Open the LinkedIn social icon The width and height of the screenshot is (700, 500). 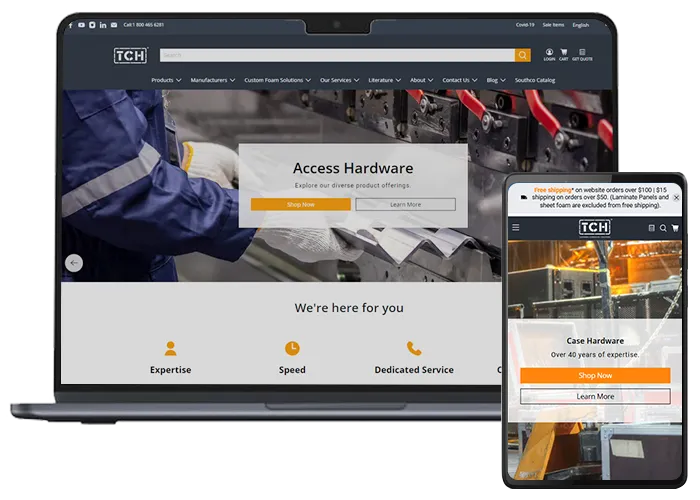click(x=103, y=25)
